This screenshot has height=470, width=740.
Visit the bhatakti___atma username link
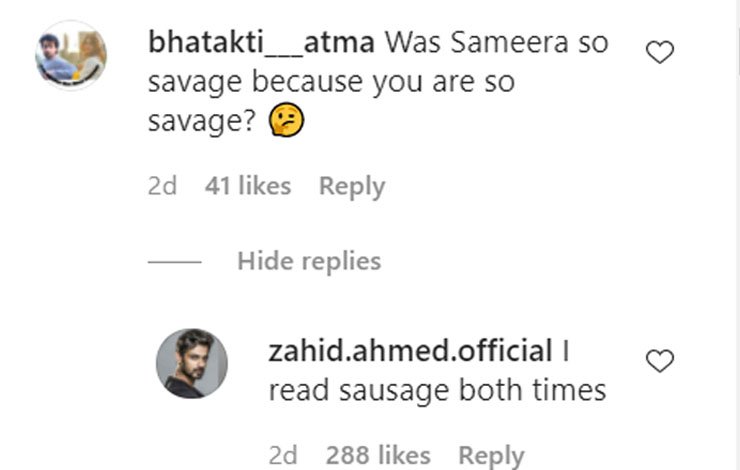coord(262,43)
